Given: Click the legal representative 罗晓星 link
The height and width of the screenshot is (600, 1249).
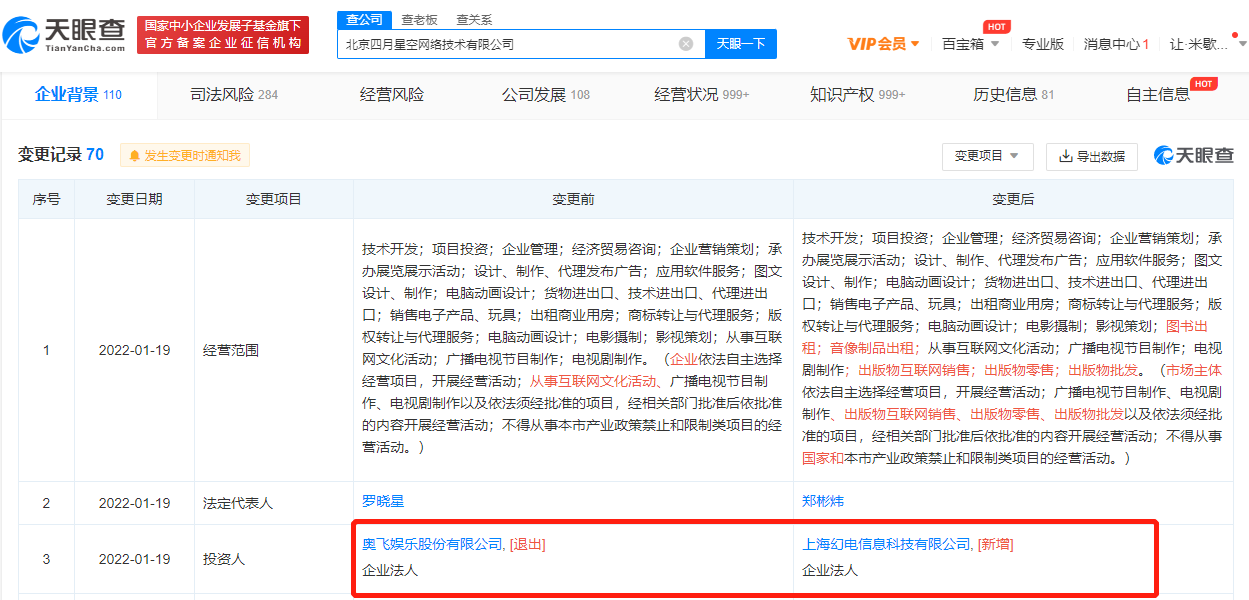Looking at the screenshot, I should point(383,501).
